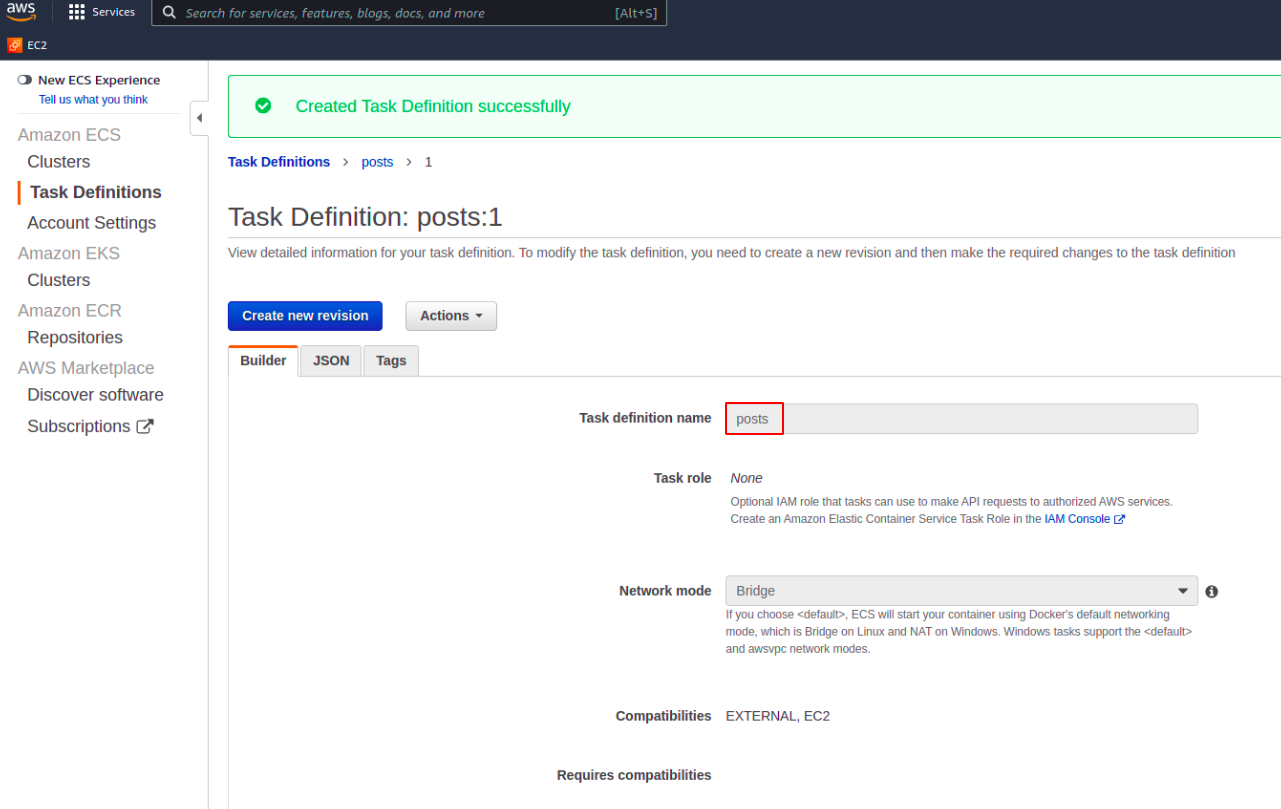Open Clusters under Amazon ECS
1281x809 pixels.
[58, 161]
